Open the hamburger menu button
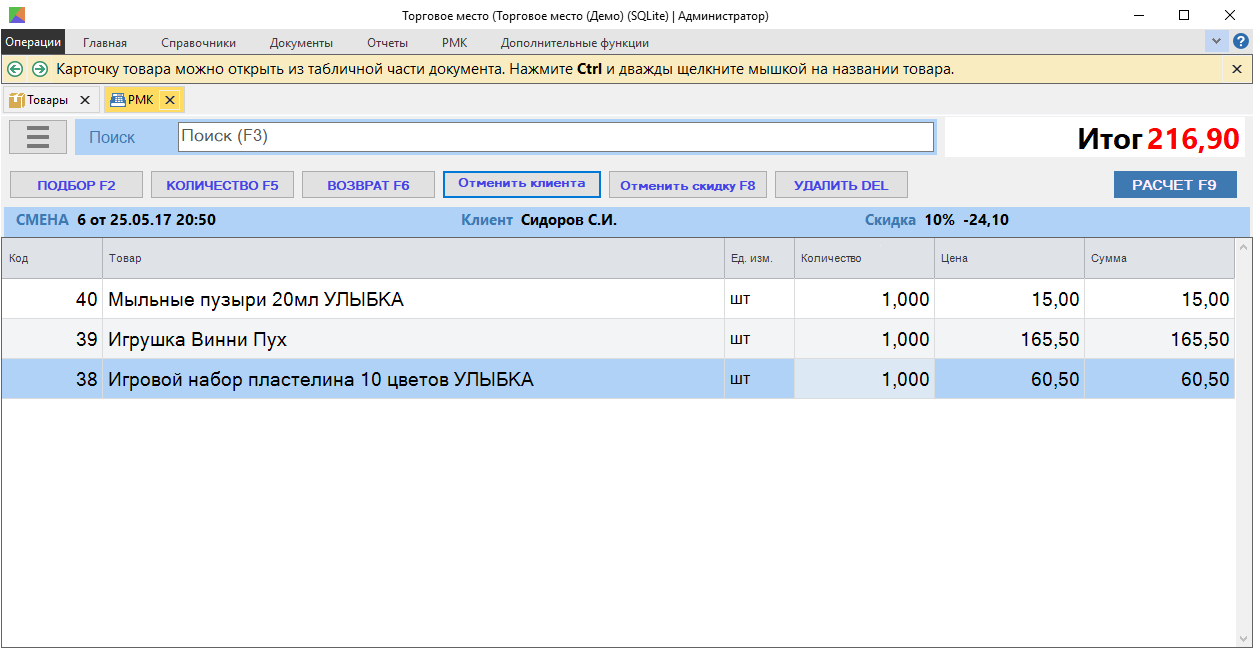Screen dimensions: 1254x649 click(38, 137)
